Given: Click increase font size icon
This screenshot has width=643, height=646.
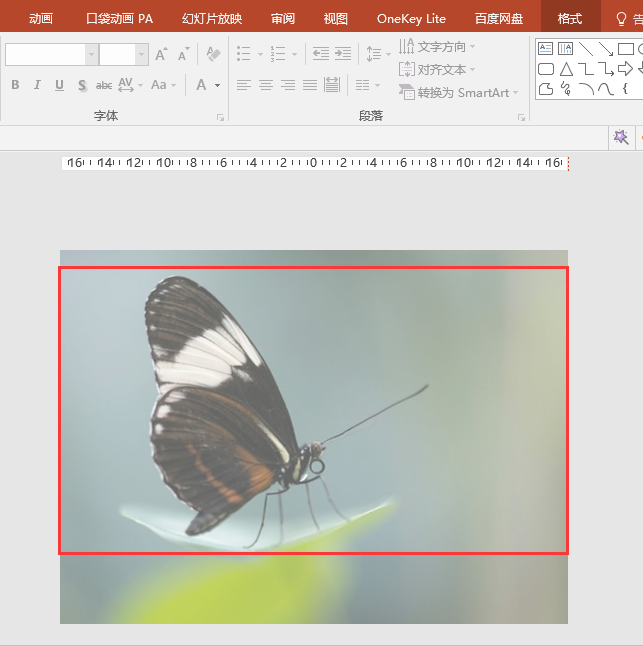Looking at the screenshot, I should (161, 54).
